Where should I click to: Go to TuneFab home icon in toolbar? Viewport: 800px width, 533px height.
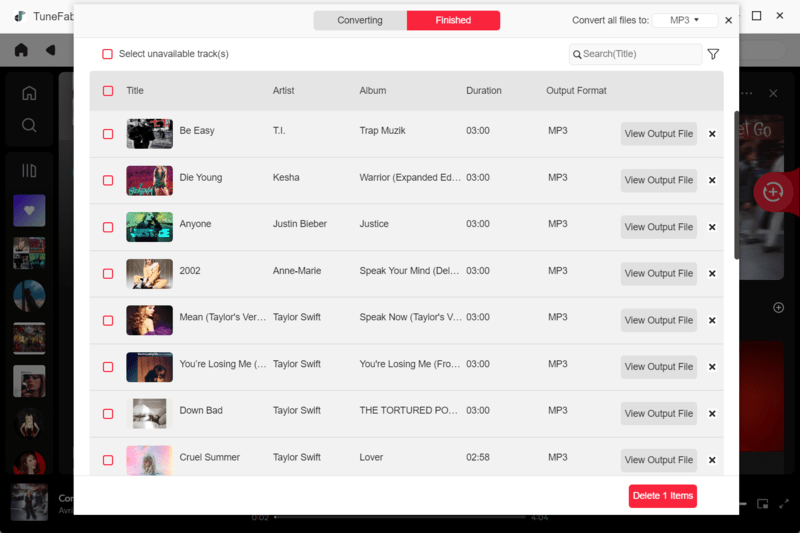21,50
